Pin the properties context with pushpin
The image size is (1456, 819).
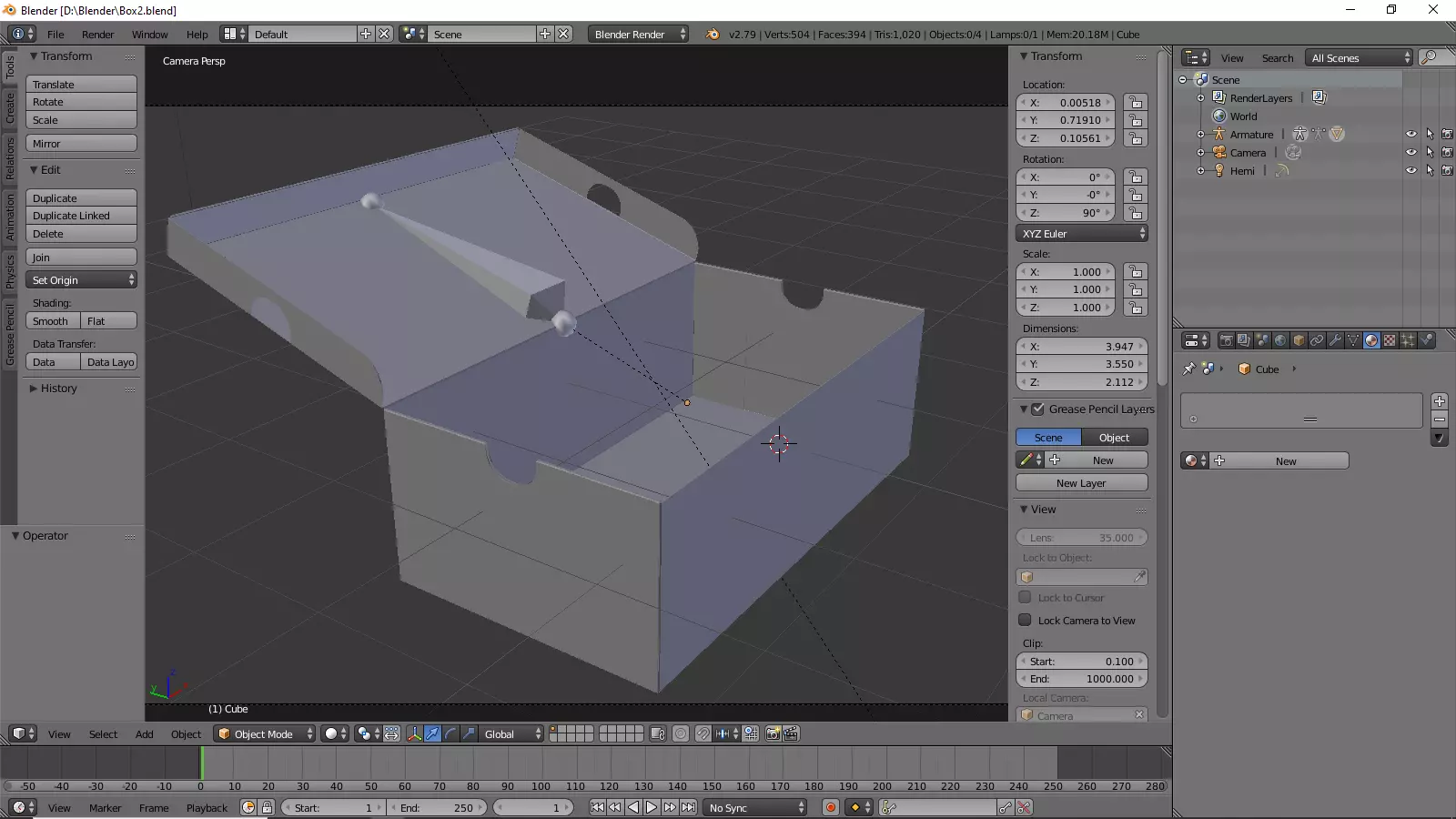point(1188,369)
